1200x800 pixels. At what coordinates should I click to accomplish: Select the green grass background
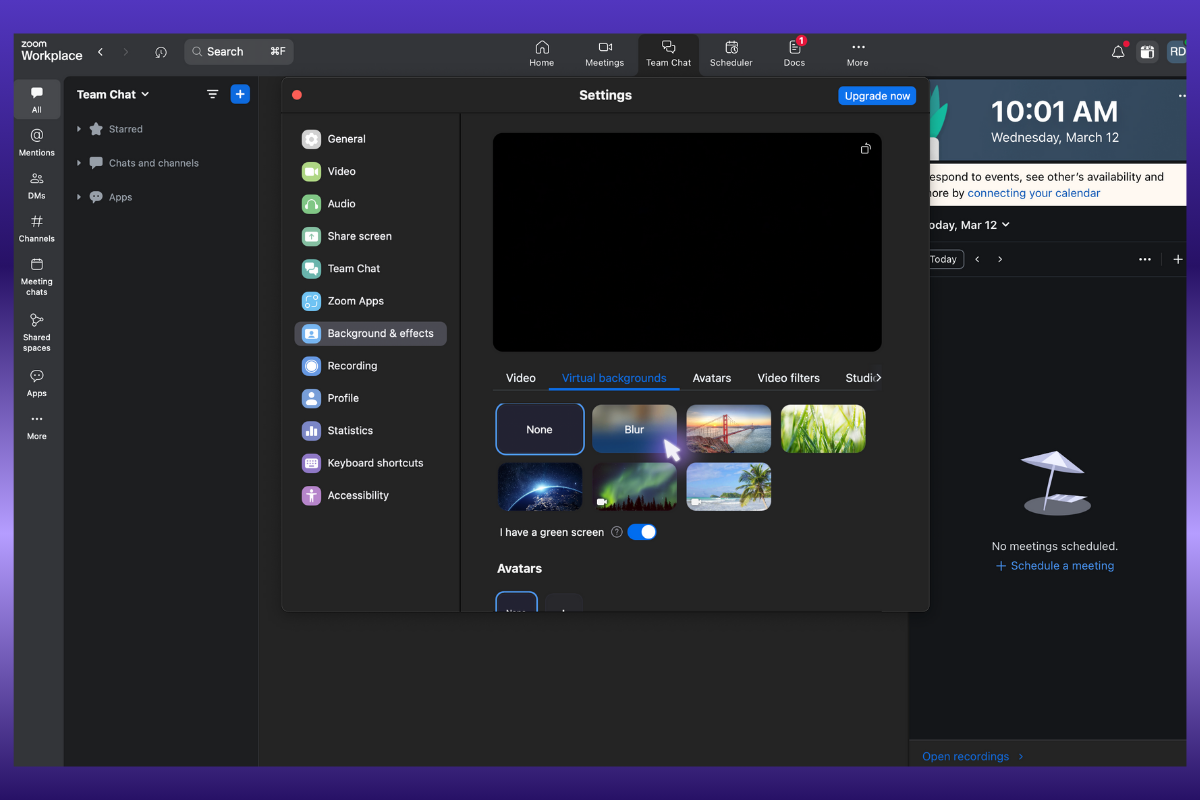pos(823,429)
